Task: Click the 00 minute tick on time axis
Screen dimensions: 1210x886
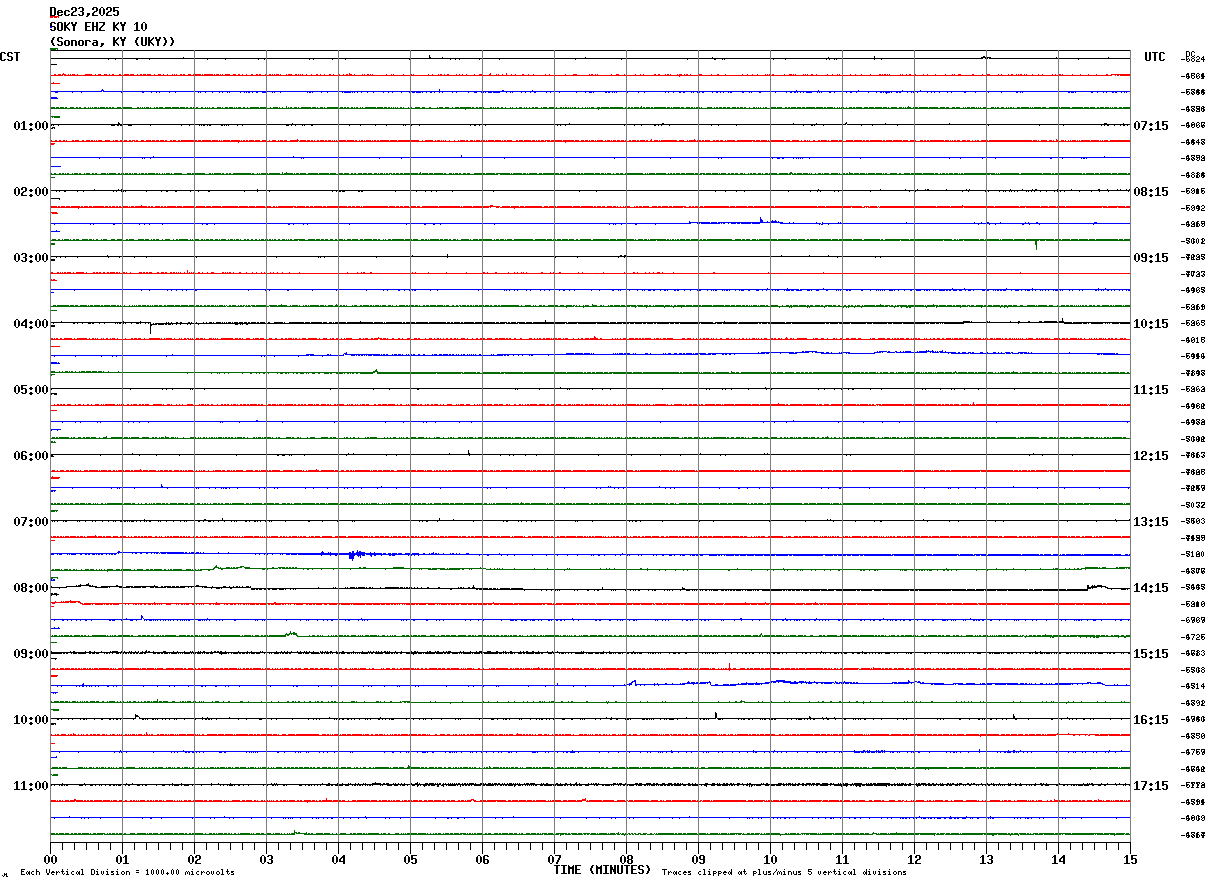Action: tap(50, 859)
